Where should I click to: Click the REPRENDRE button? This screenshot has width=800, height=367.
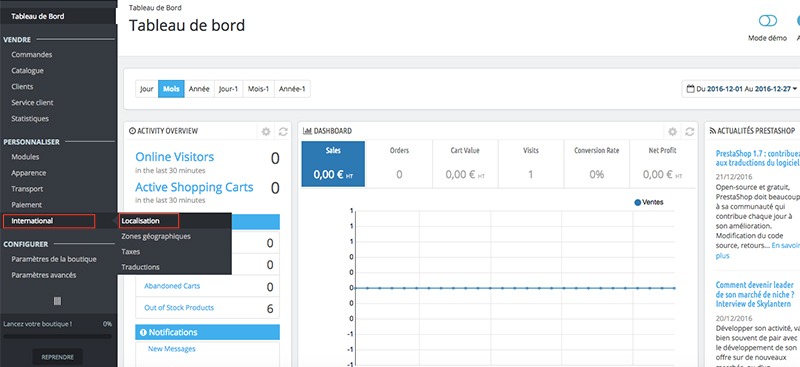[58, 357]
